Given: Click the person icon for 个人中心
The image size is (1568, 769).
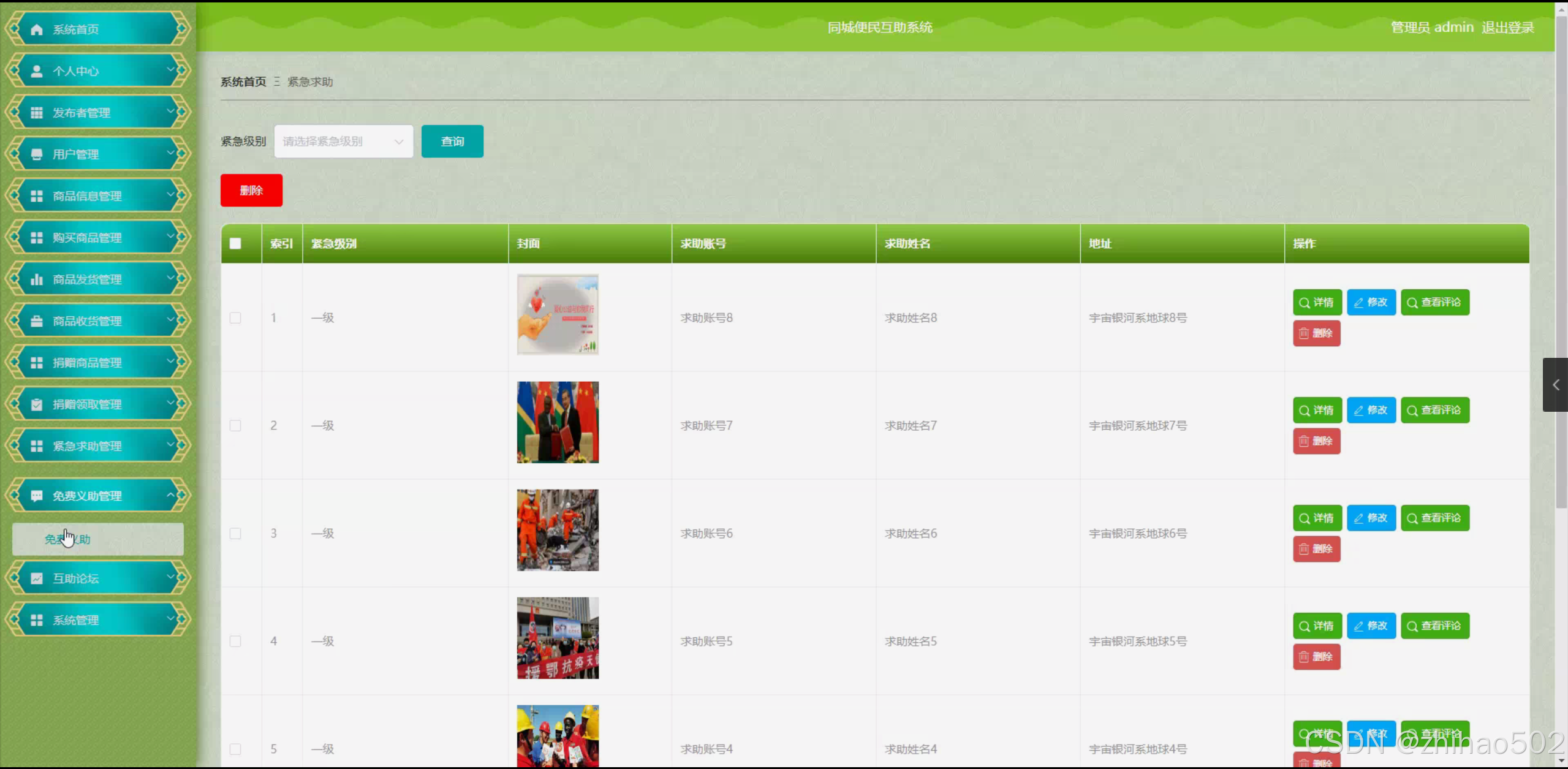Looking at the screenshot, I should [37, 71].
